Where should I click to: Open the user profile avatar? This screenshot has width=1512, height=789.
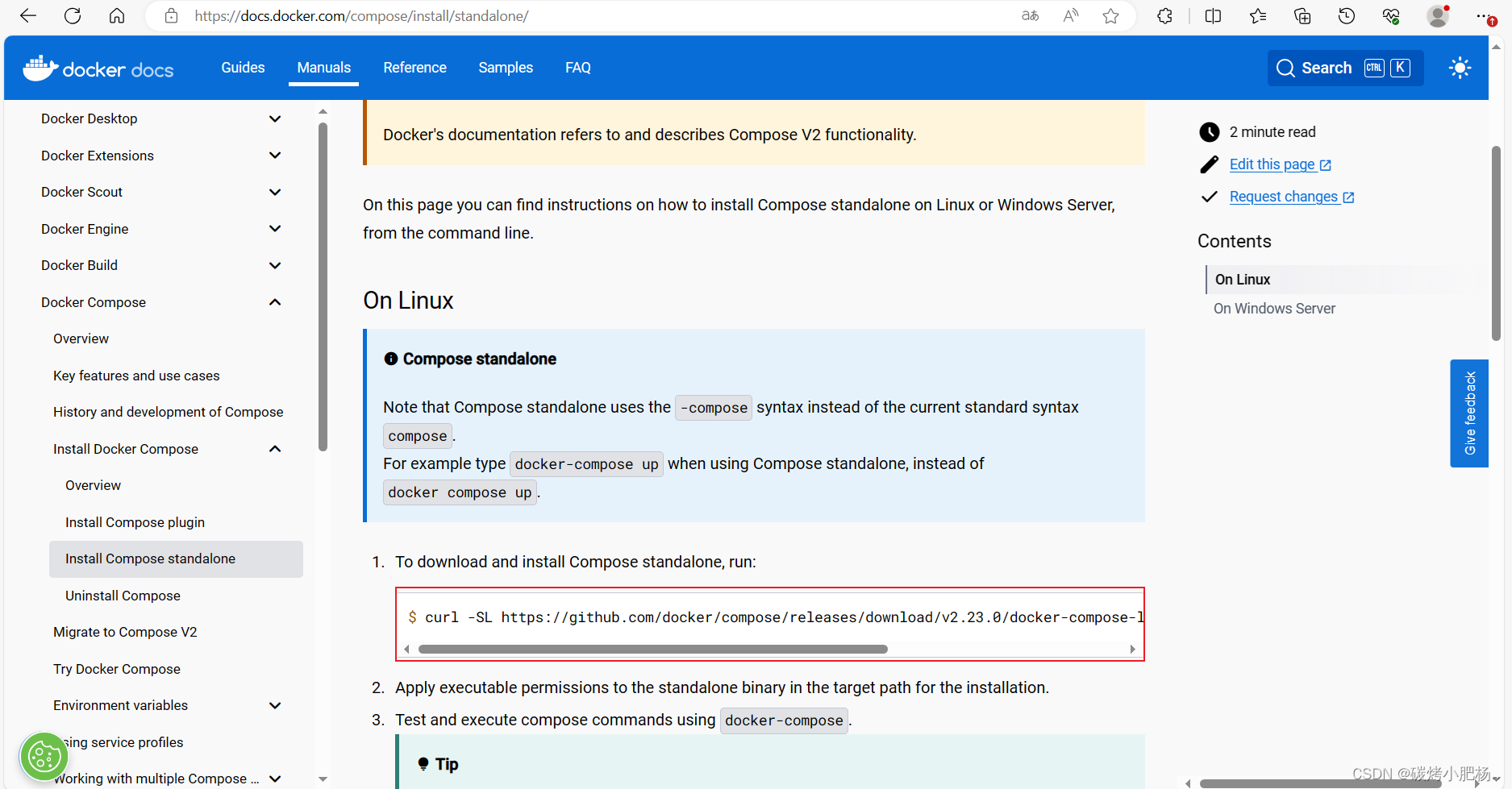[1438, 16]
